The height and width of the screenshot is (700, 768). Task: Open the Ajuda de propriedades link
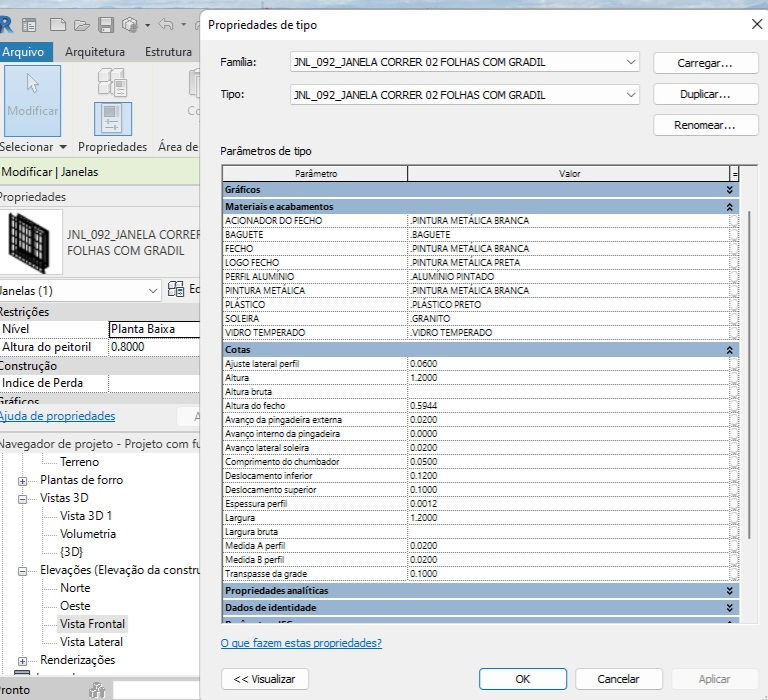tap(57, 416)
